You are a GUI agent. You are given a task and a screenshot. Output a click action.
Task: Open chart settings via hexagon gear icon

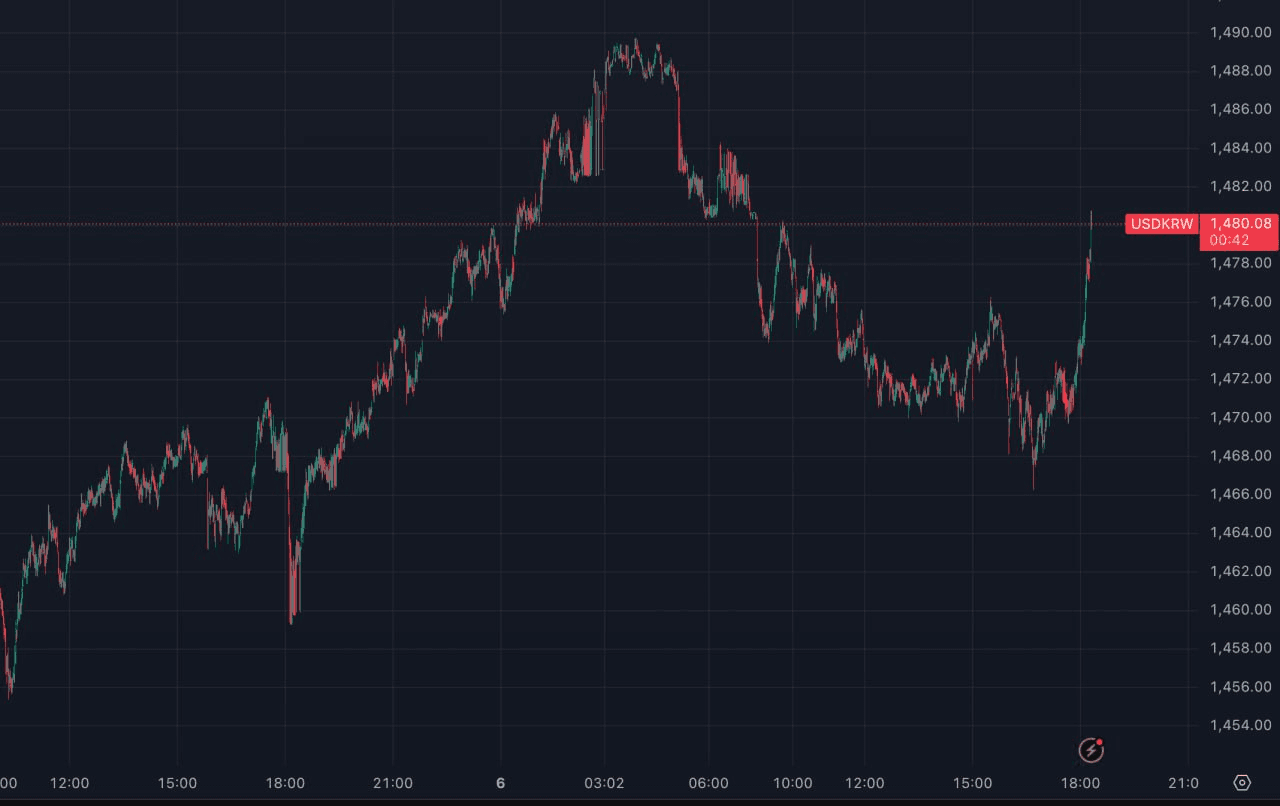pos(1242,782)
